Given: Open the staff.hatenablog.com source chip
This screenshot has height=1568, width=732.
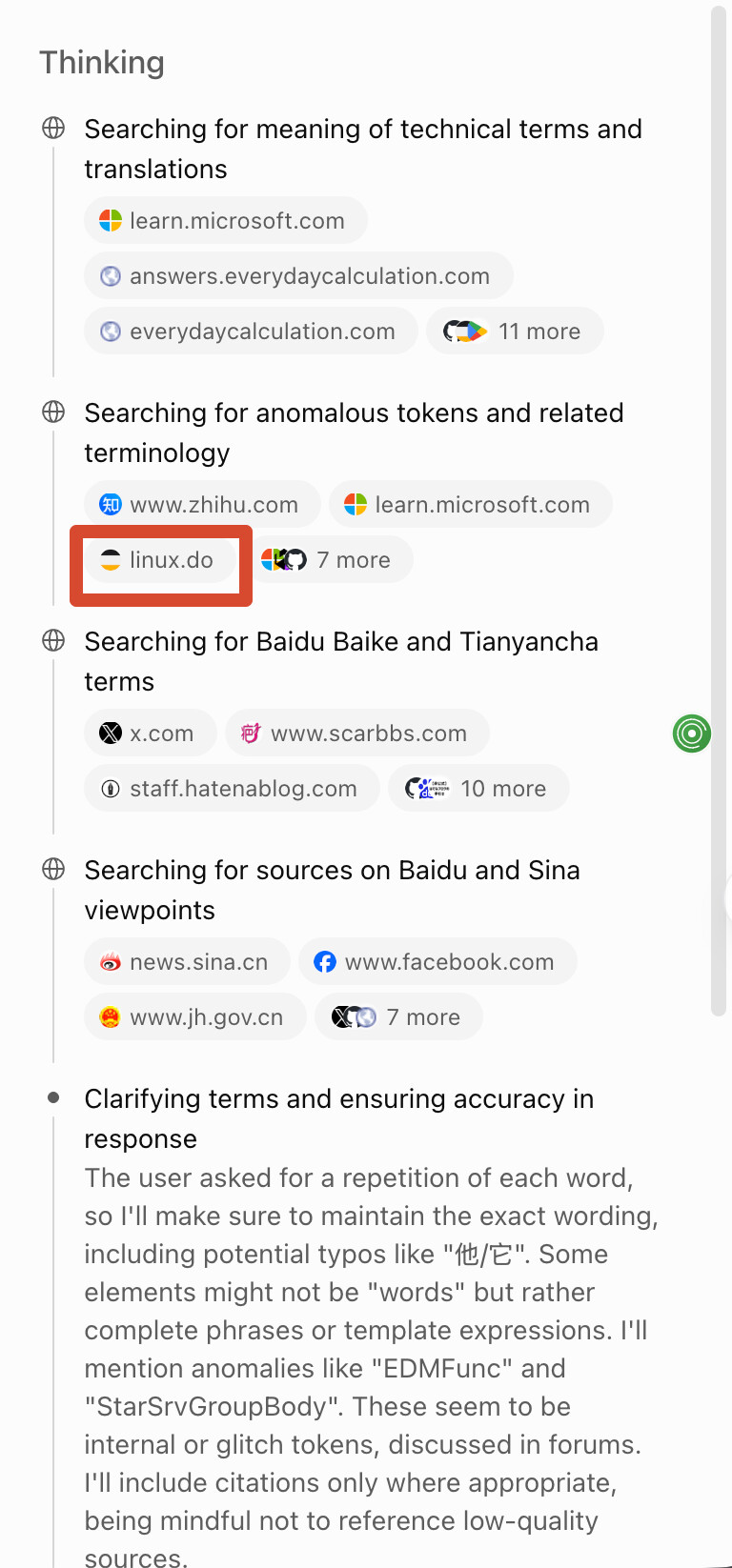Looking at the screenshot, I should (x=232, y=789).
